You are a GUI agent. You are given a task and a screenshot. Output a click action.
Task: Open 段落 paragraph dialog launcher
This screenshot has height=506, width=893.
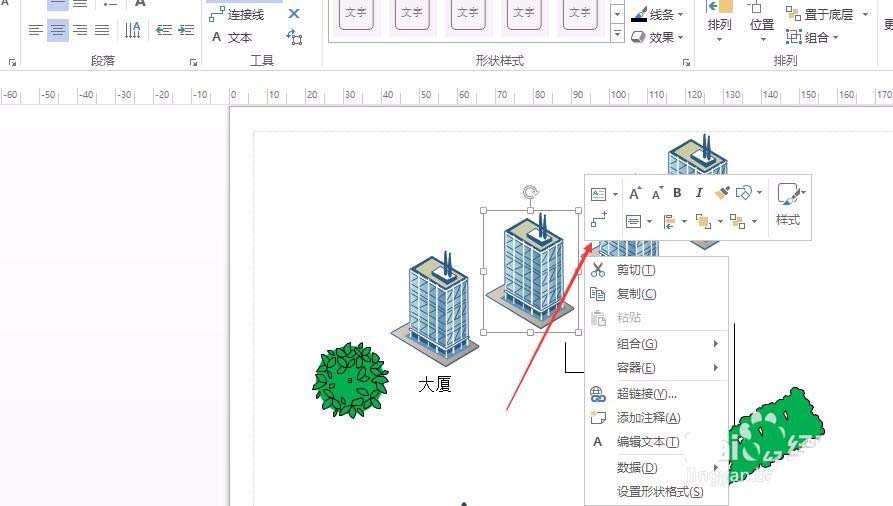coord(193,62)
